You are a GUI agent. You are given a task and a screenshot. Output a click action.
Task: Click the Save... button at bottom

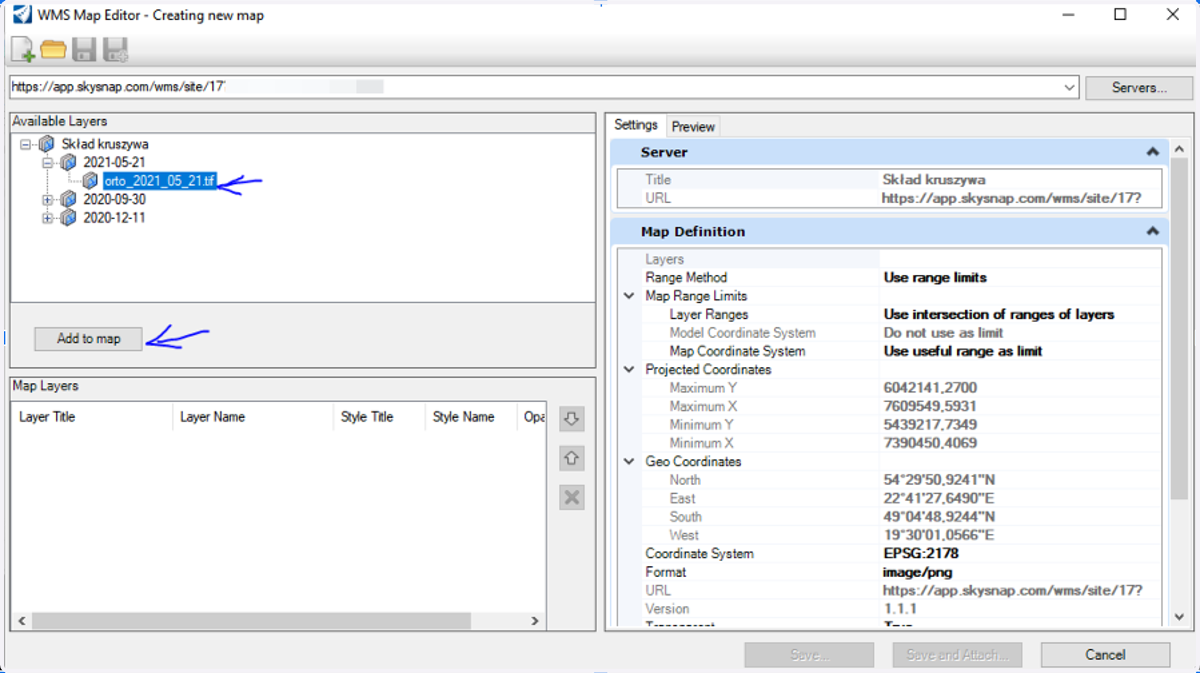809,655
